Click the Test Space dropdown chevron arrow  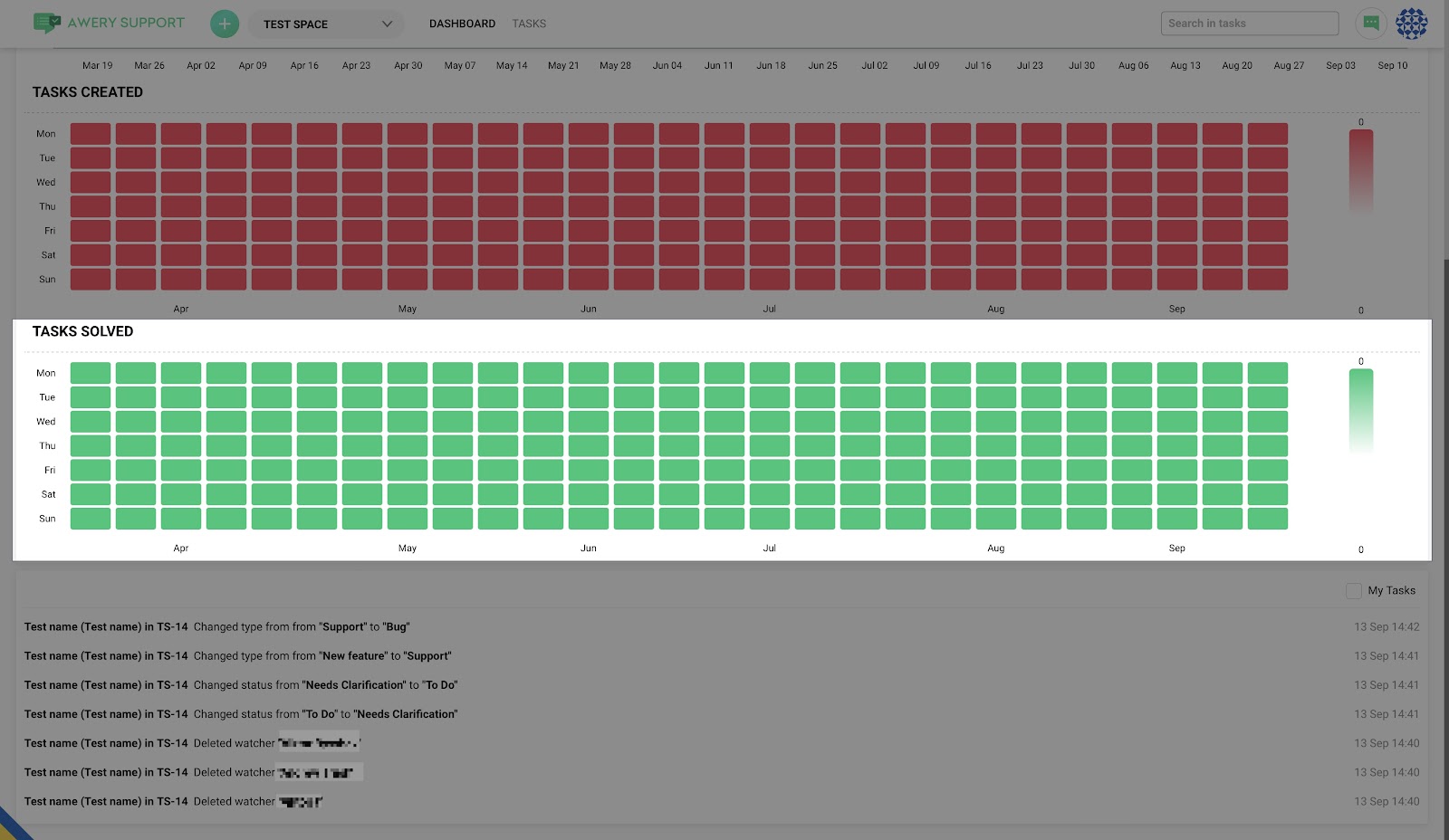click(x=387, y=24)
